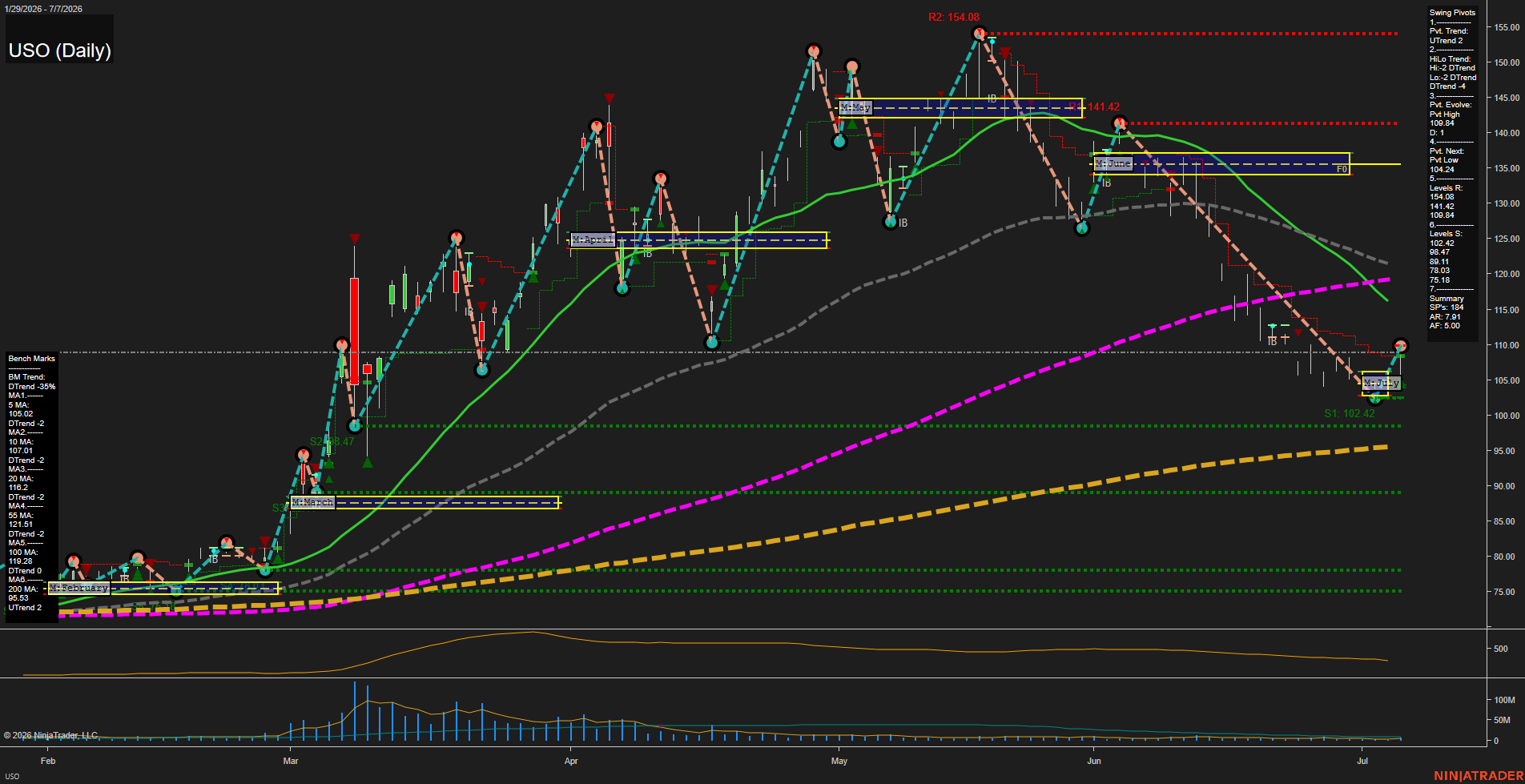Select the M-March monthly range label
This screenshot has width=1525, height=784.
coord(312,502)
